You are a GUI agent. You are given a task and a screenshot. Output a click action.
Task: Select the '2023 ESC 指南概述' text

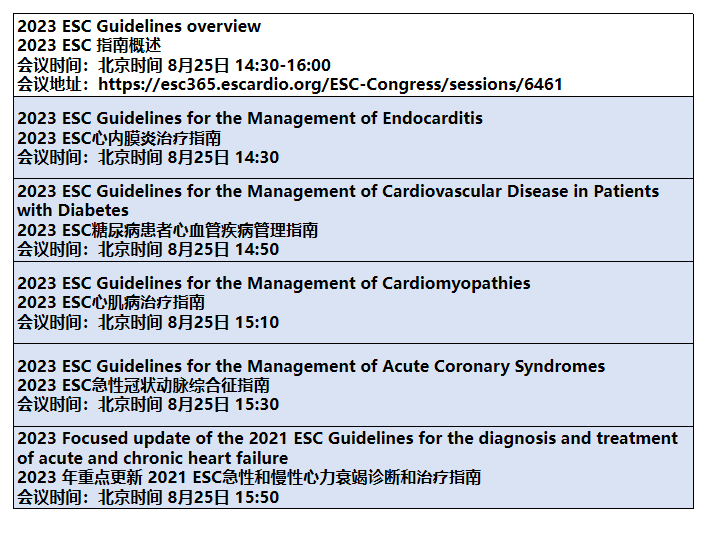coord(89,46)
